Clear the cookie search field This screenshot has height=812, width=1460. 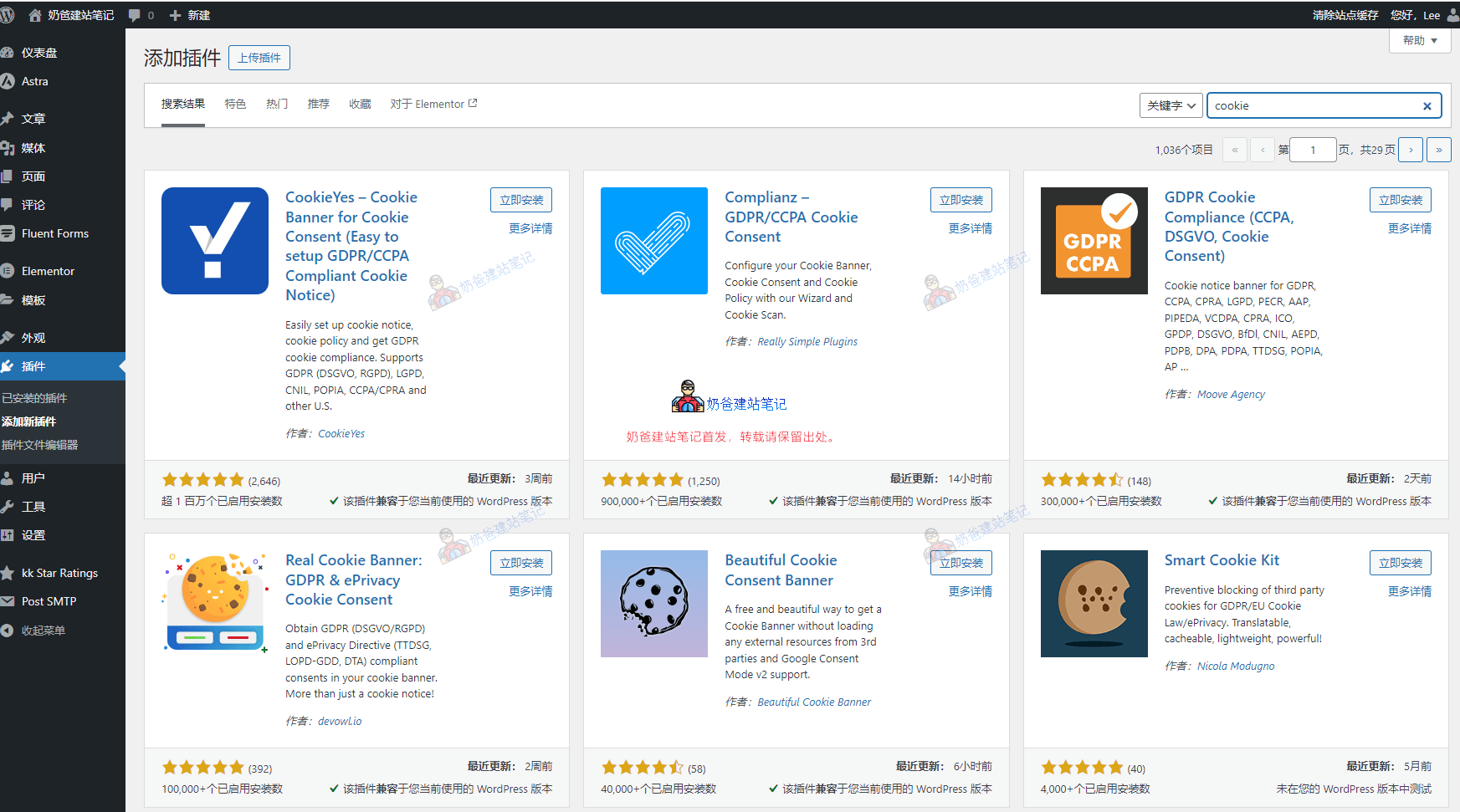click(x=1427, y=106)
